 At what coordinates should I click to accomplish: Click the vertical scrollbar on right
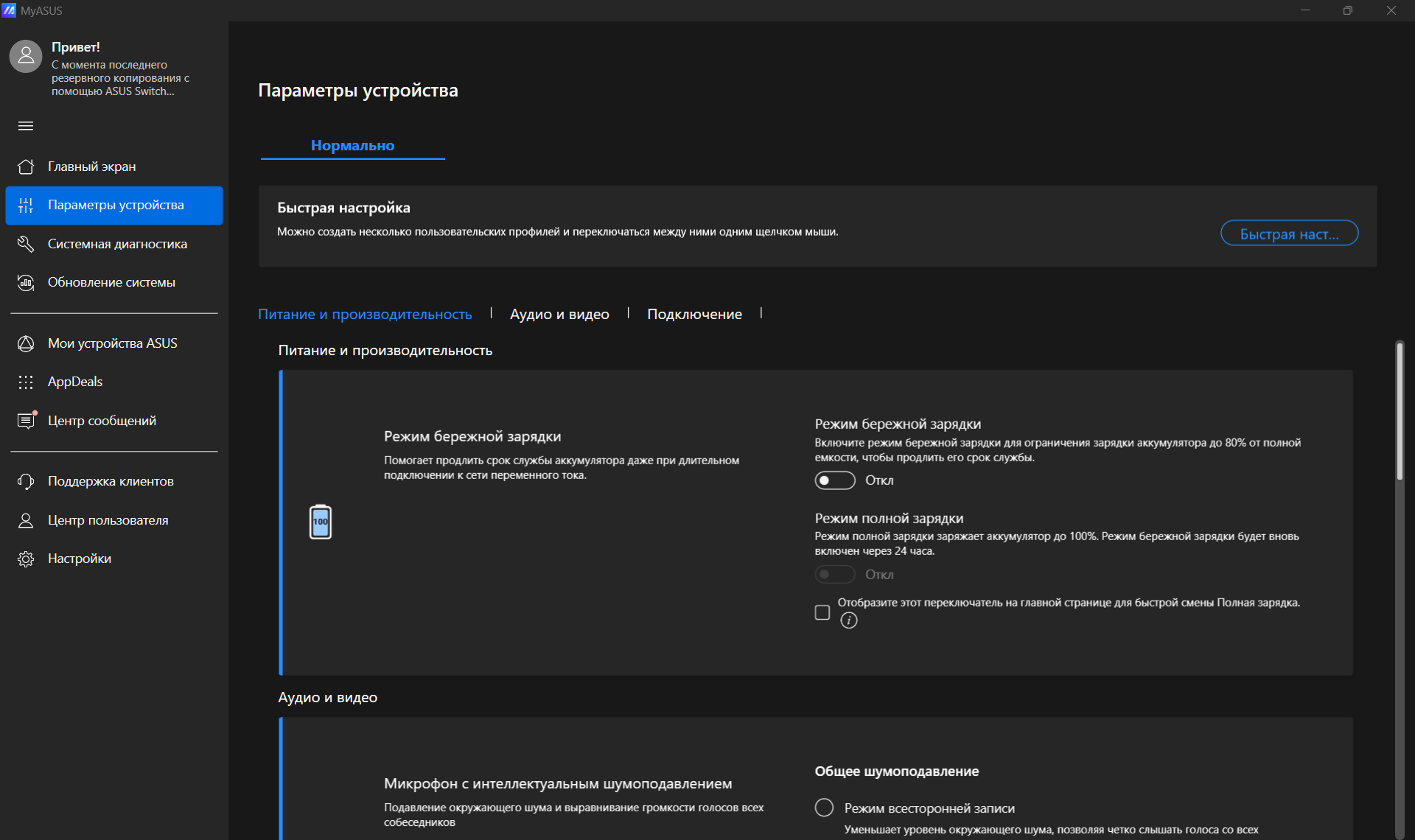[1400, 413]
